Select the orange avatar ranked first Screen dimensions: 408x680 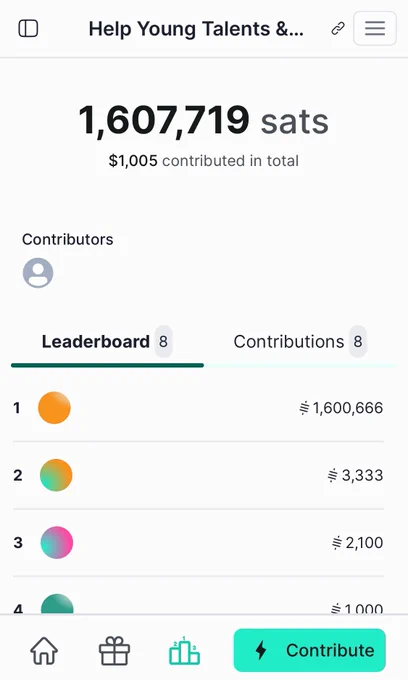54,408
